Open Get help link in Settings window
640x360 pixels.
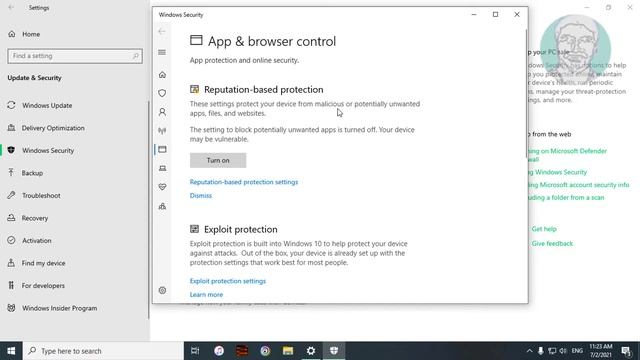coord(544,229)
